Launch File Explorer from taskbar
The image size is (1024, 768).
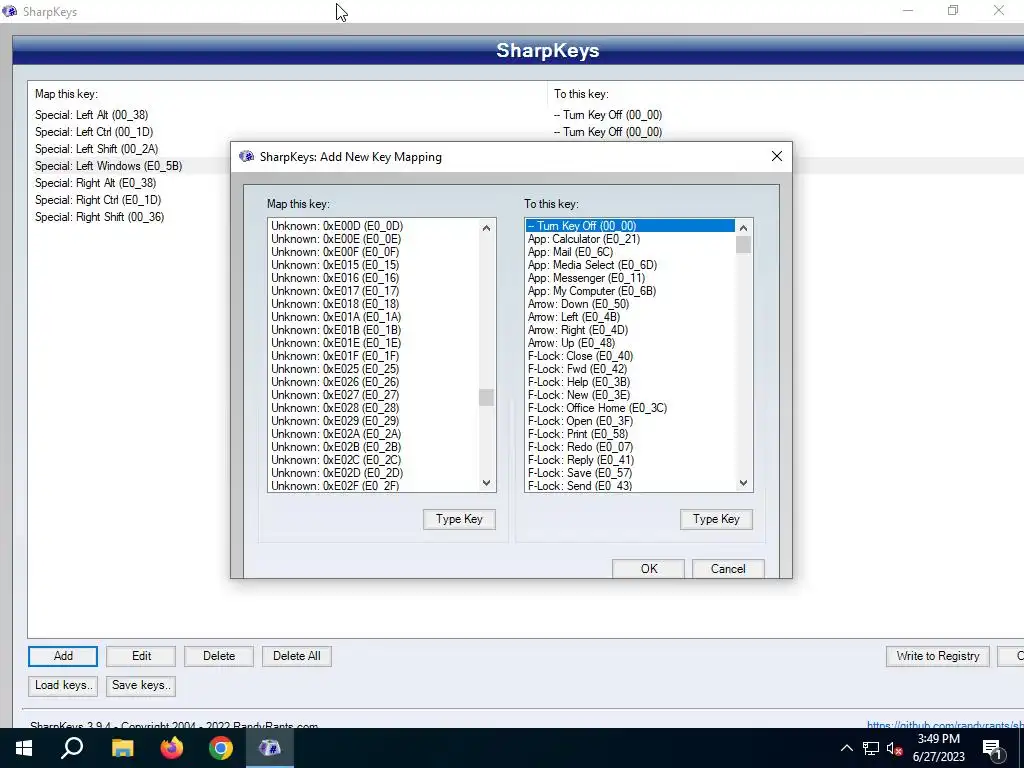[x=122, y=748]
